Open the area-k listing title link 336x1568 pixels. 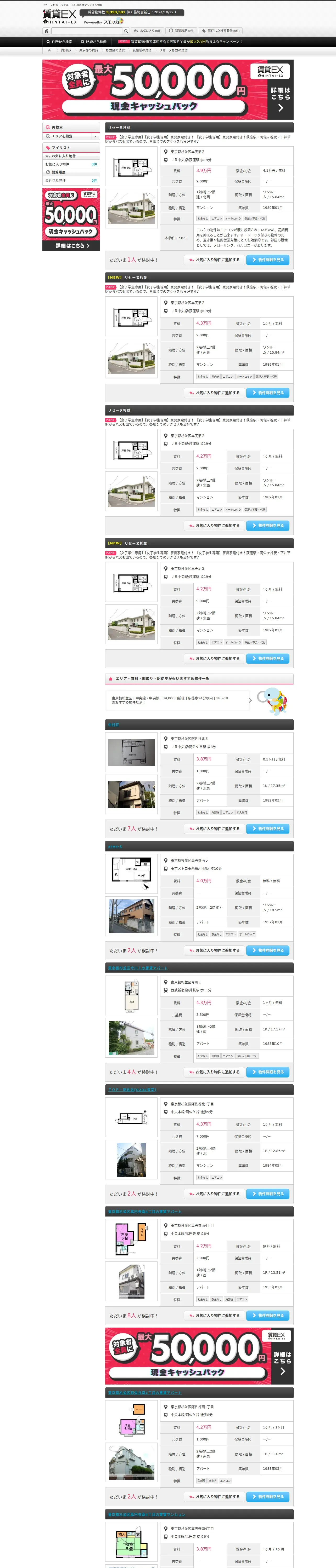point(115,847)
